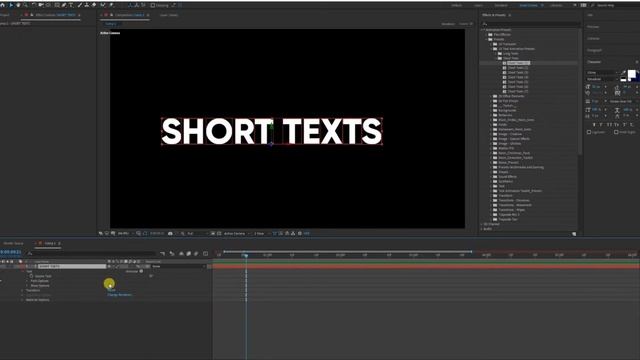The width and height of the screenshot is (640, 360).
Task: Open the Paragraph panel
Action: click(x=594, y=50)
